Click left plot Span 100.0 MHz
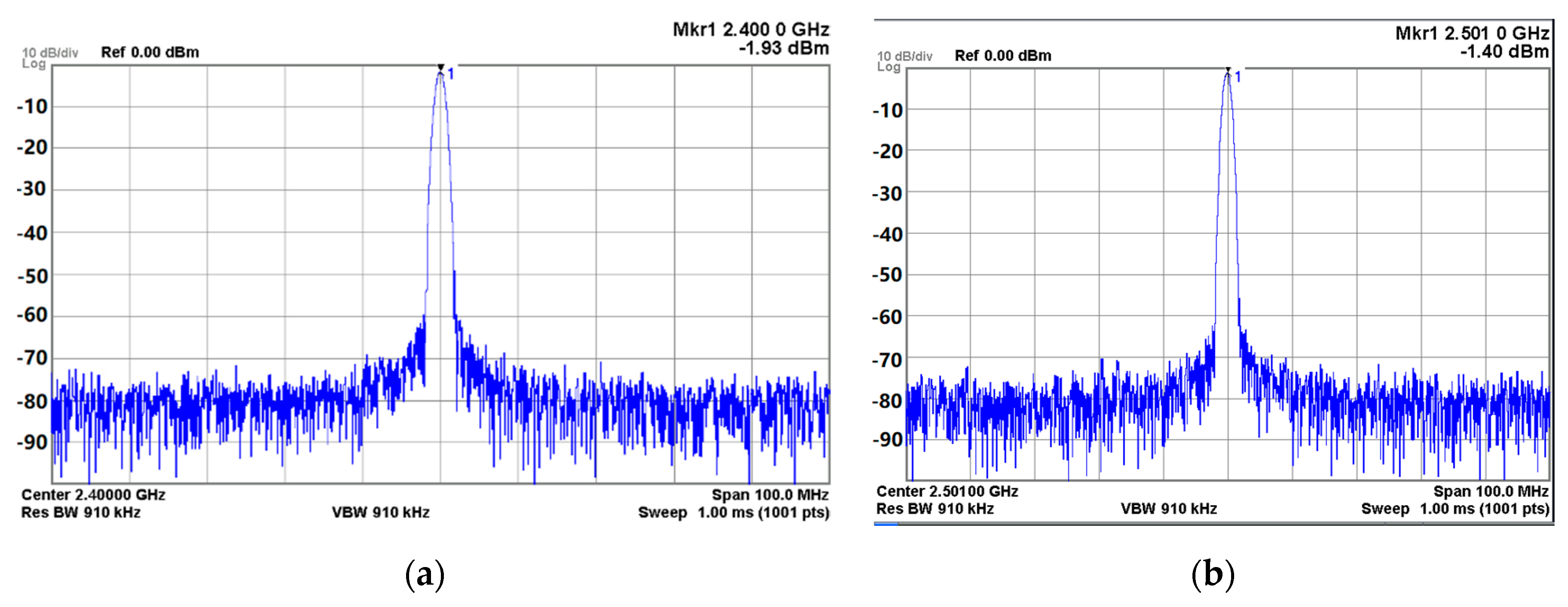Viewport: 1568px width, 607px height. (x=770, y=494)
